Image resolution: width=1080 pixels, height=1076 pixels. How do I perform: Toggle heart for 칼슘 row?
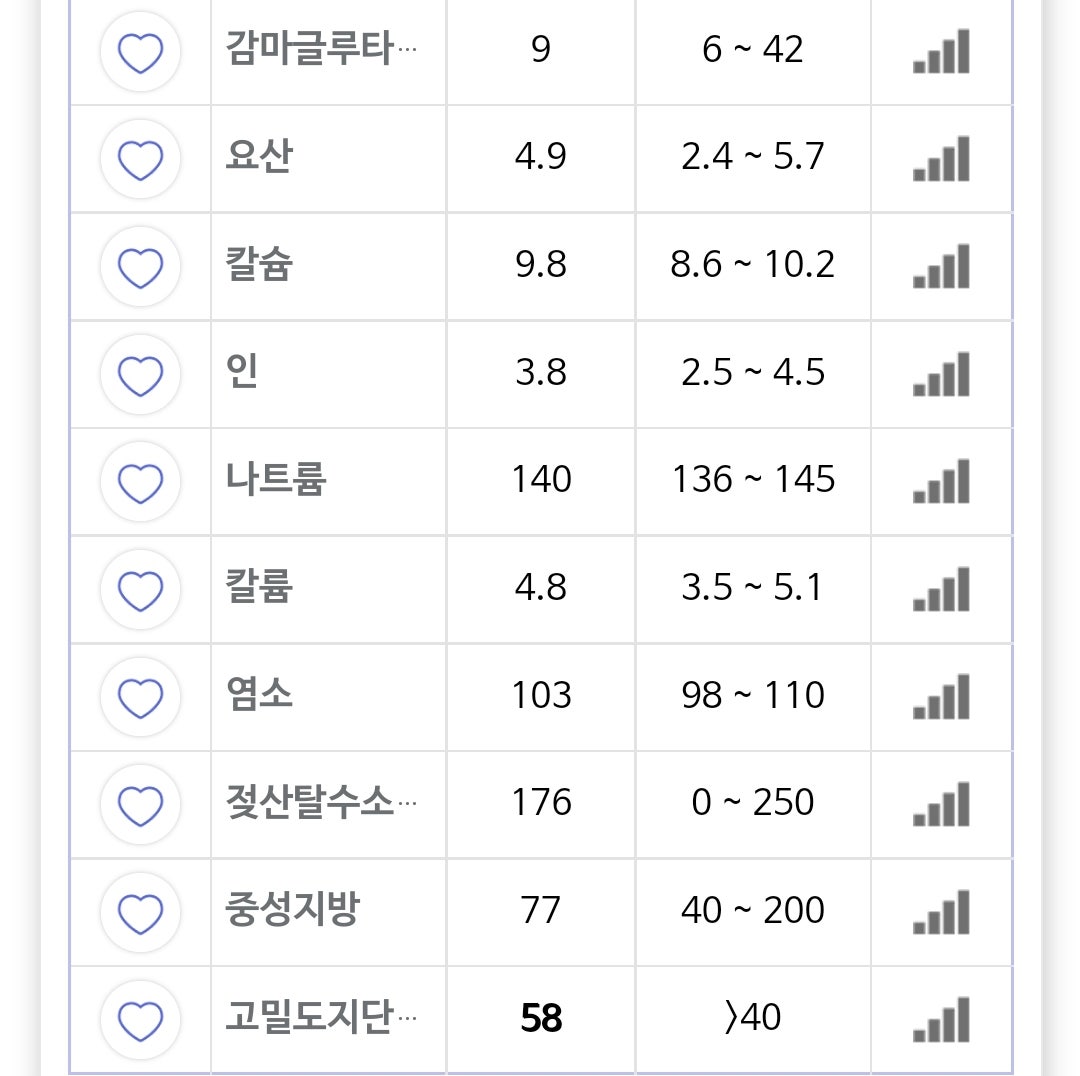tap(141, 267)
